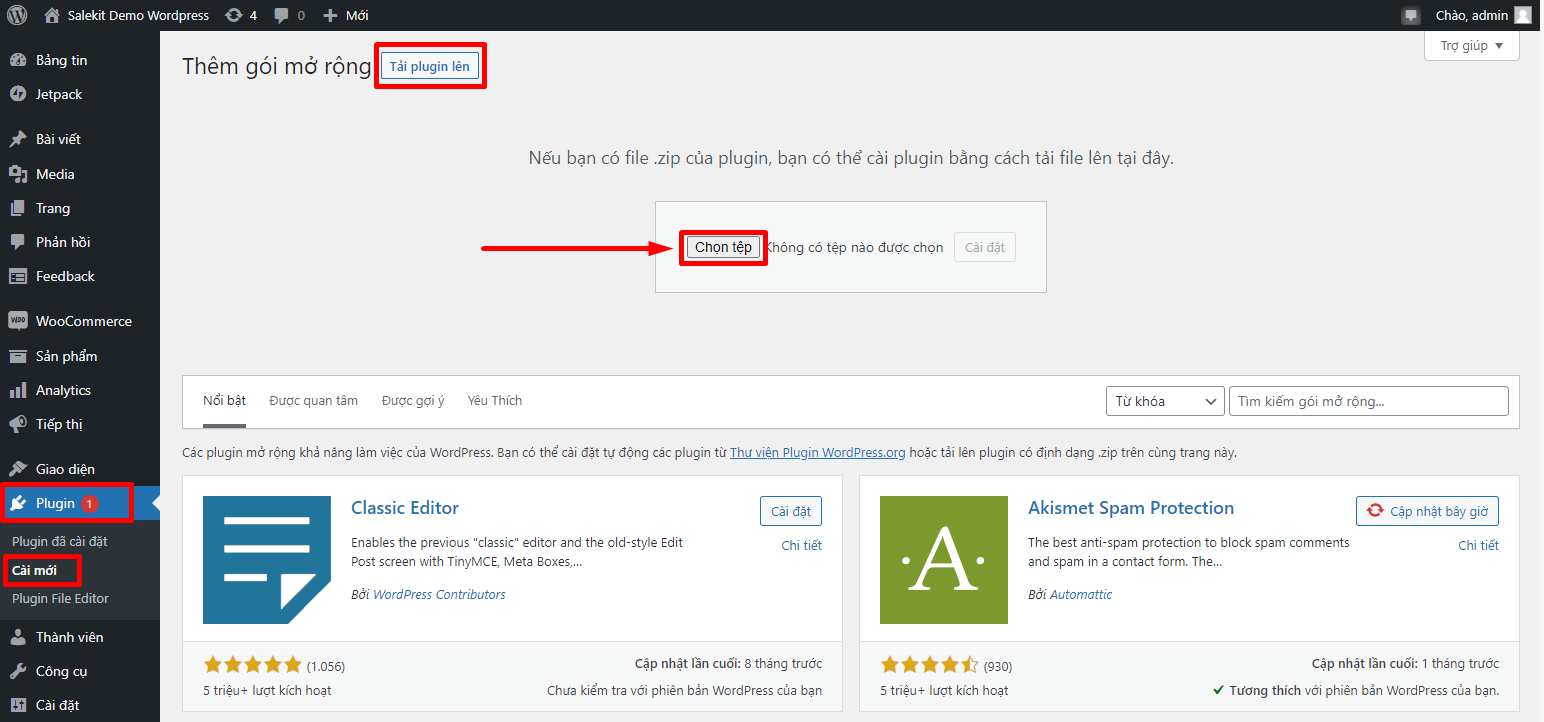Click the Tải plugin lên button

(x=429, y=66)
